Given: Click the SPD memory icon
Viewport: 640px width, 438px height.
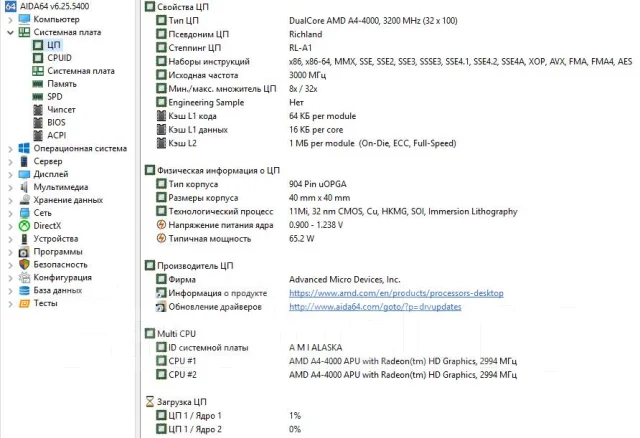Looking at the screenshot, I should [x=38, y=97].
